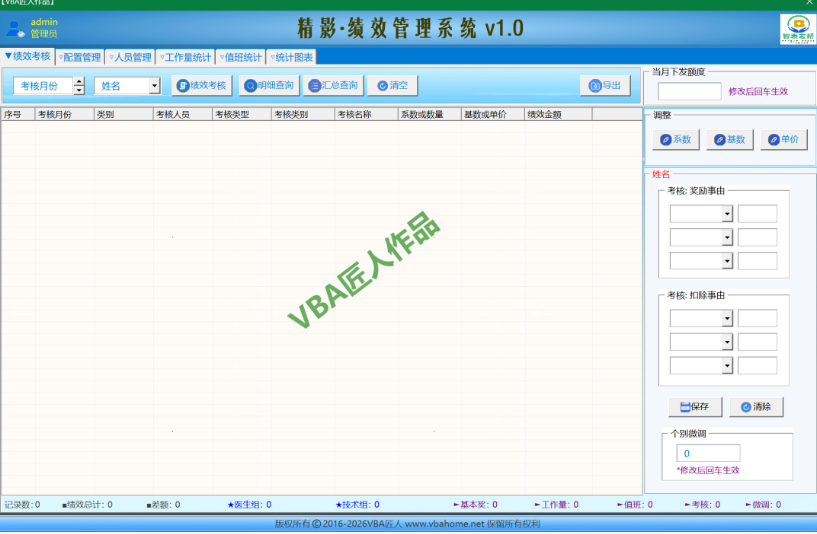Click the 考核月份 input field
The width and height of the screenshot is (817, 534).
(43, 86)
